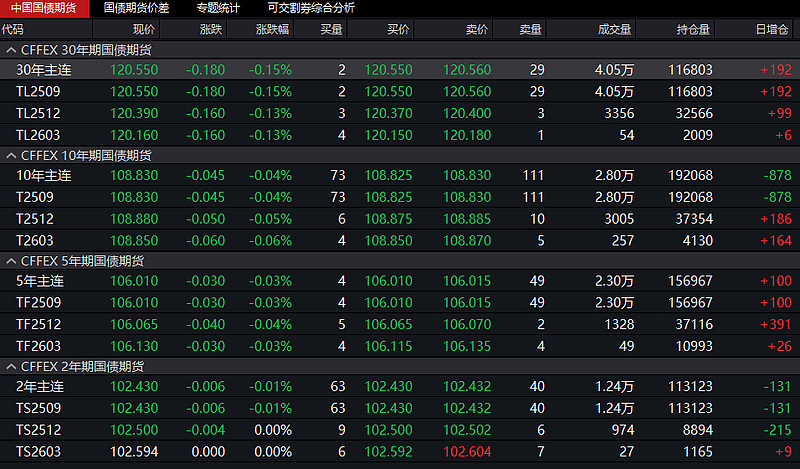
Task: Click TL2512 volume 3356
Action: [x=619, y=113]
